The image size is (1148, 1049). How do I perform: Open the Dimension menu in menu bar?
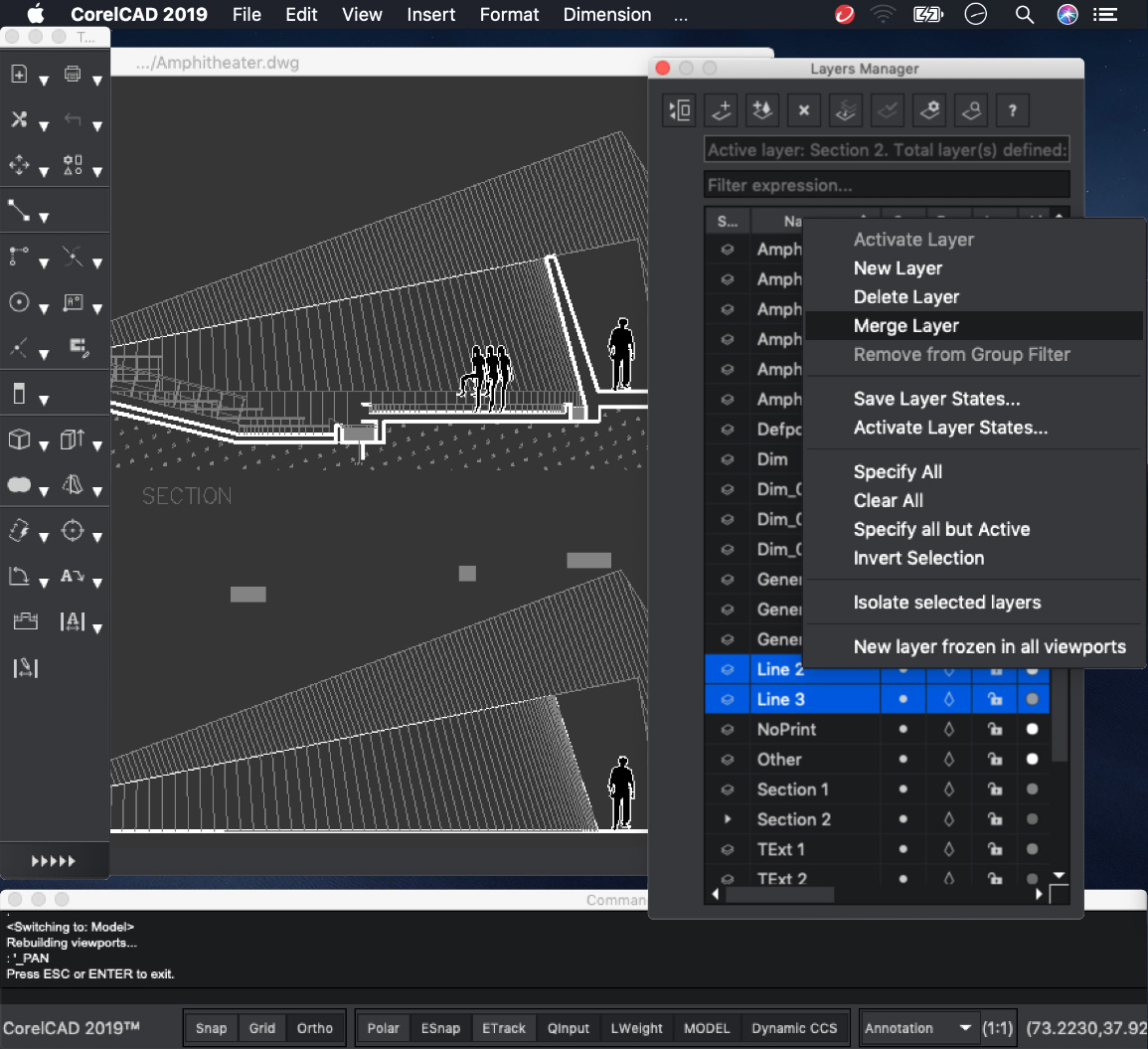[606, 15]
